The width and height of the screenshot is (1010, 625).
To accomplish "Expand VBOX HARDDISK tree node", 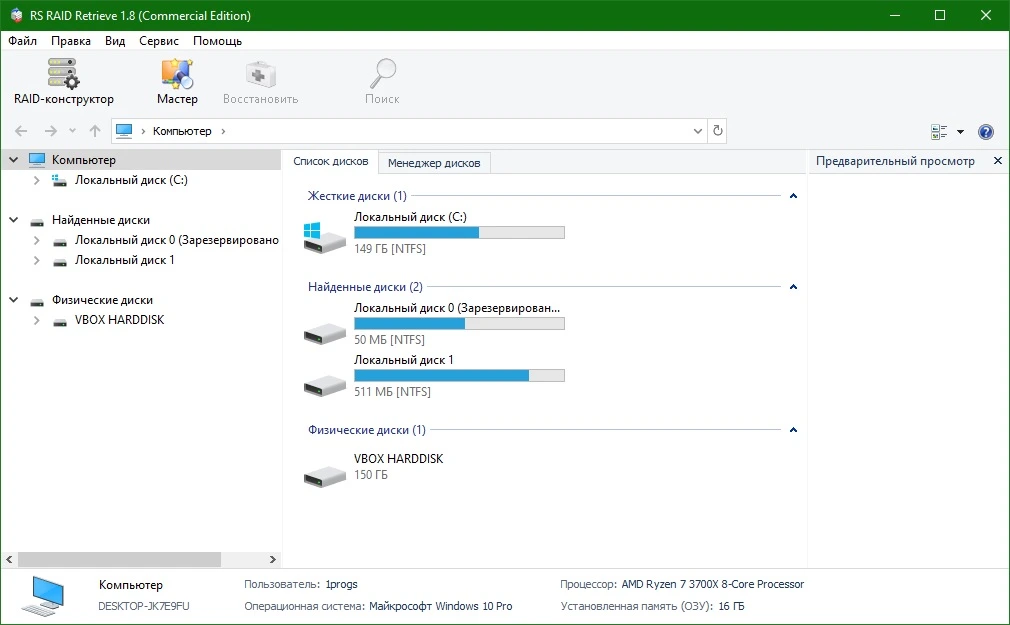I will (x=37, y=320).
